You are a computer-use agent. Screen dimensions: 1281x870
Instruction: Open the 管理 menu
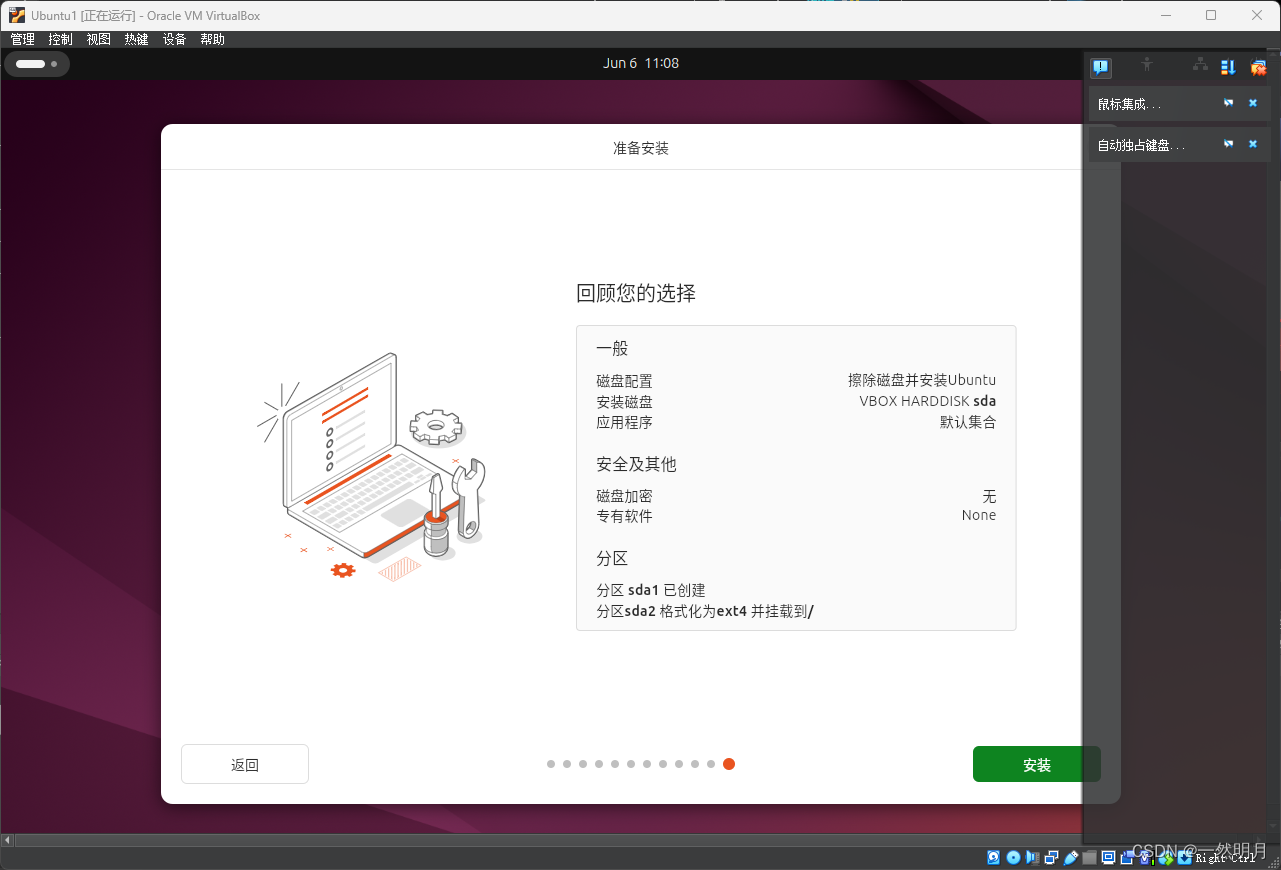pyautogui.click(x=22, y=39)
